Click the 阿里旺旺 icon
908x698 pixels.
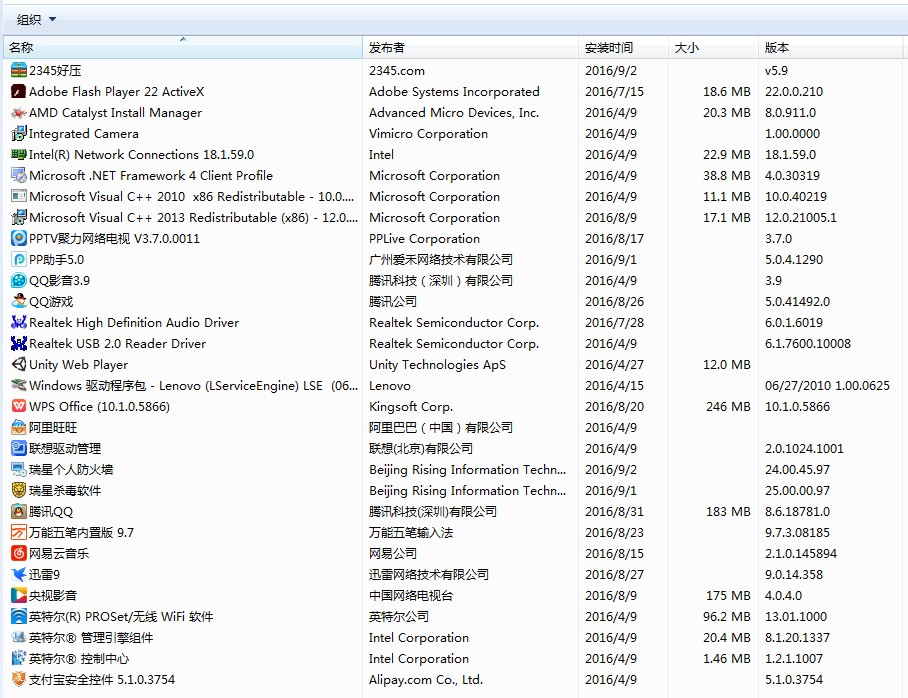coord(19,427)
